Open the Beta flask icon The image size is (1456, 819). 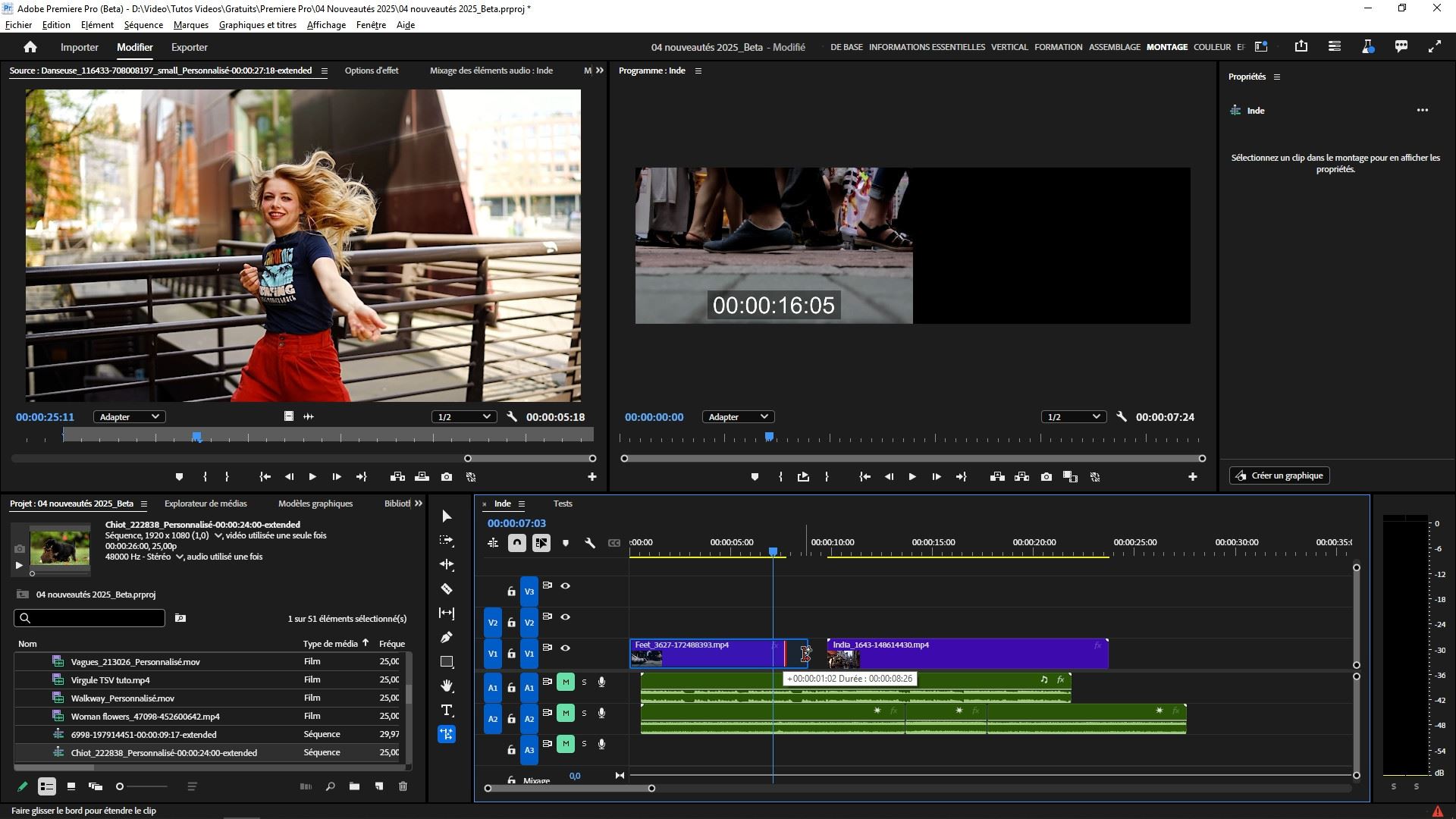coord(1368,46)
